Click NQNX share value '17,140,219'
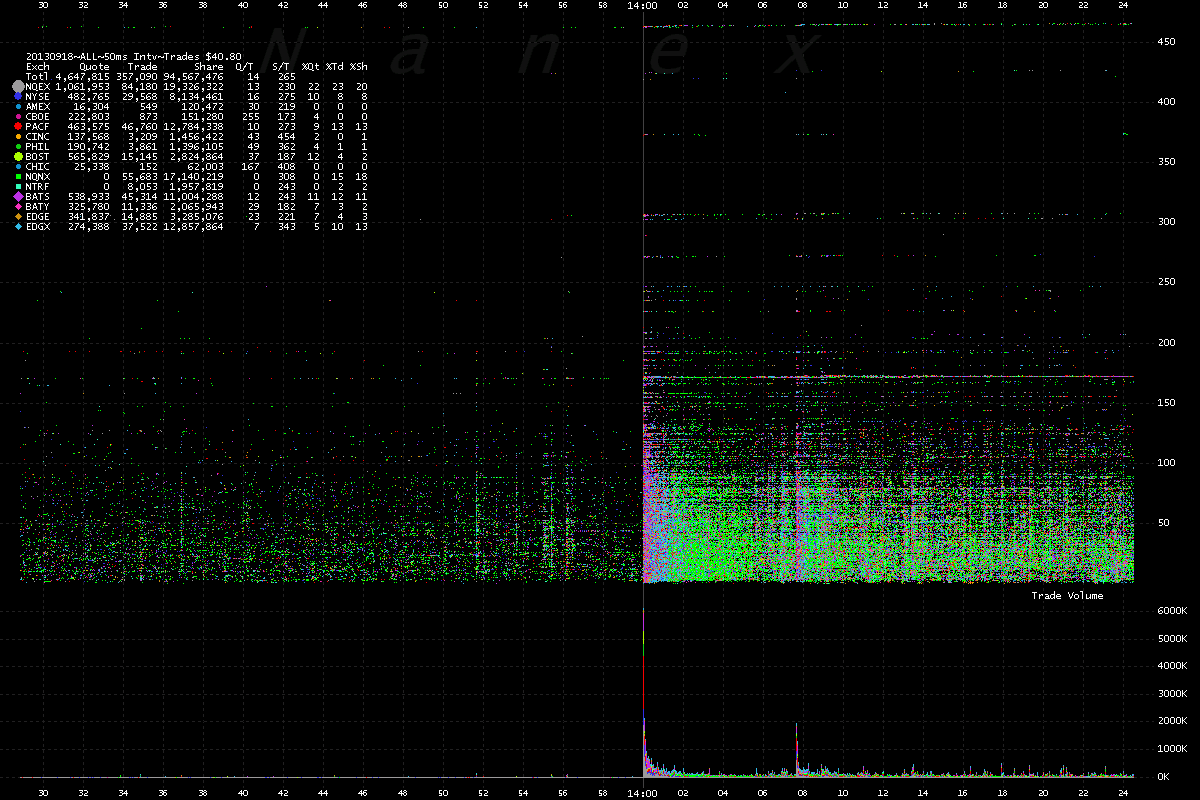The image size is (1200, 800). [193, 177]
